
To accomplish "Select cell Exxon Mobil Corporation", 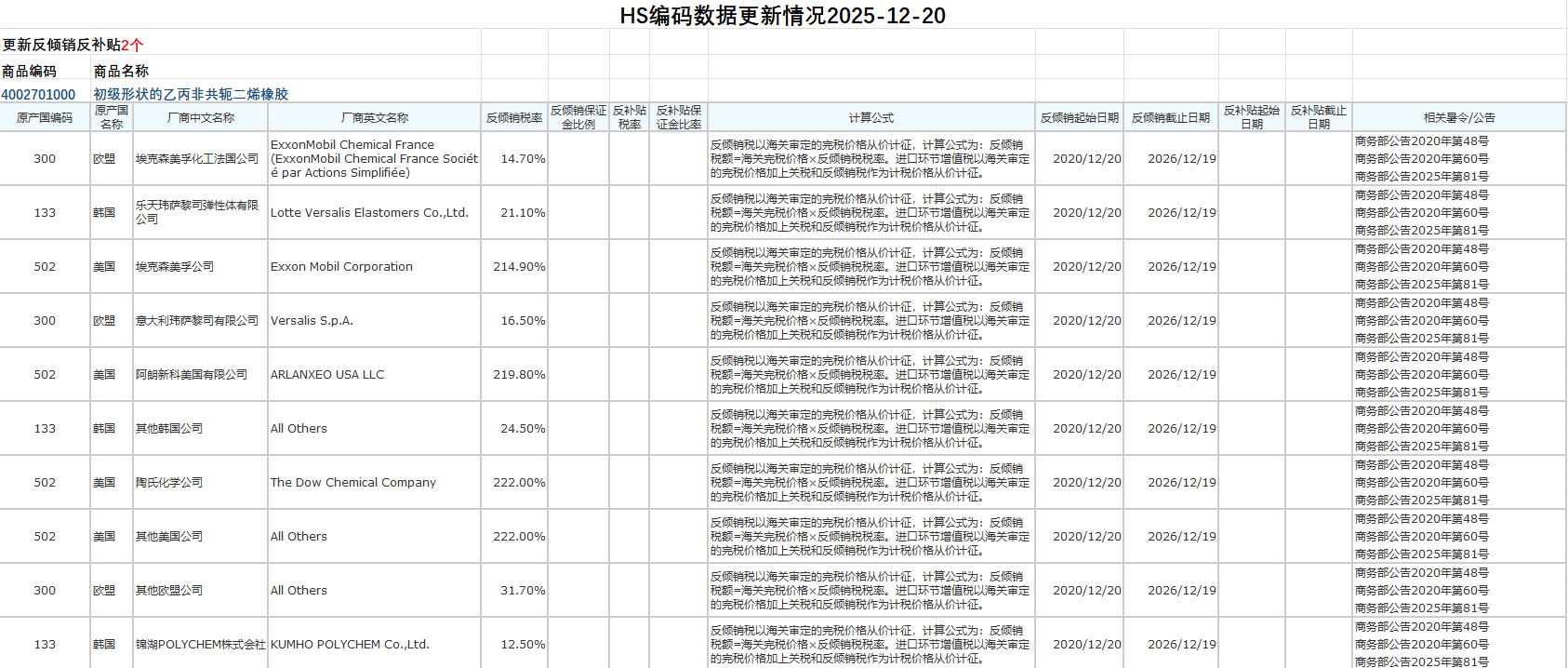I will pos(375,267).
